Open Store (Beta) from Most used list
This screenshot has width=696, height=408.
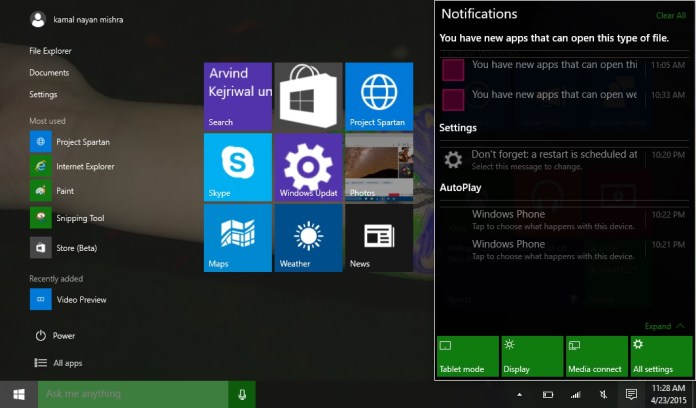64,248
